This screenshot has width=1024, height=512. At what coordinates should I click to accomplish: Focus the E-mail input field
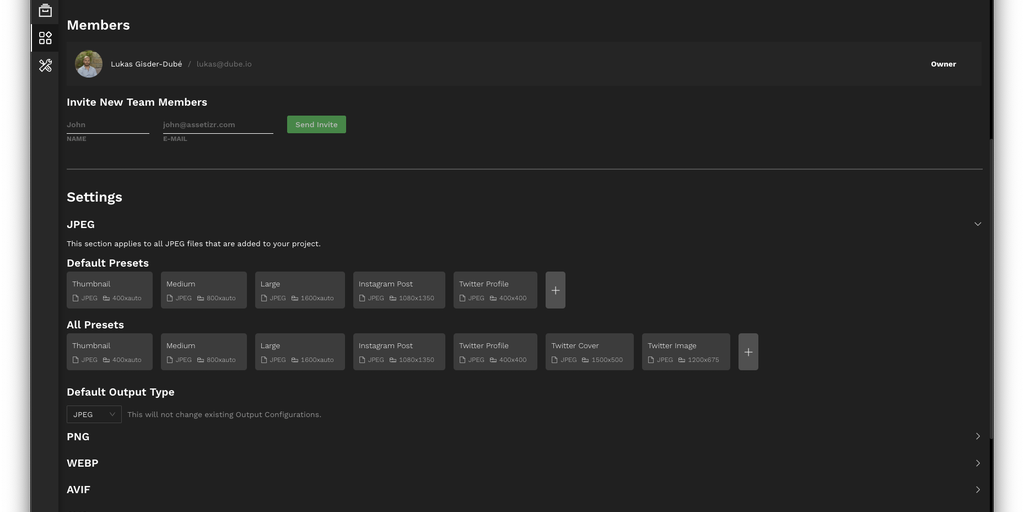point(217,125)
